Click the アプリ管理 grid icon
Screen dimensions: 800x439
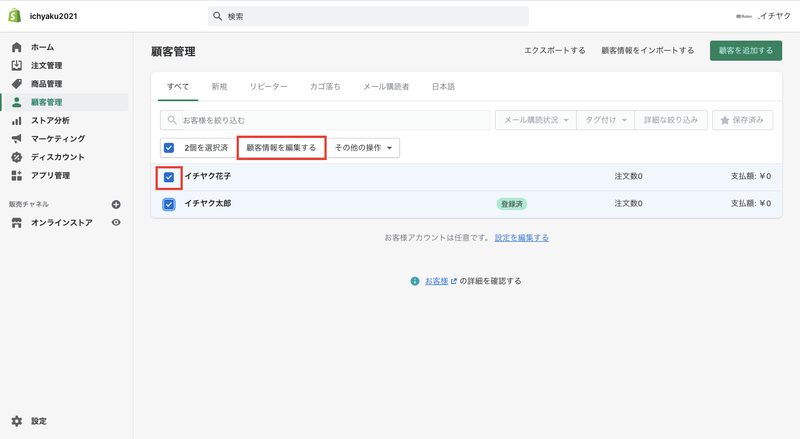pos(17,176)
